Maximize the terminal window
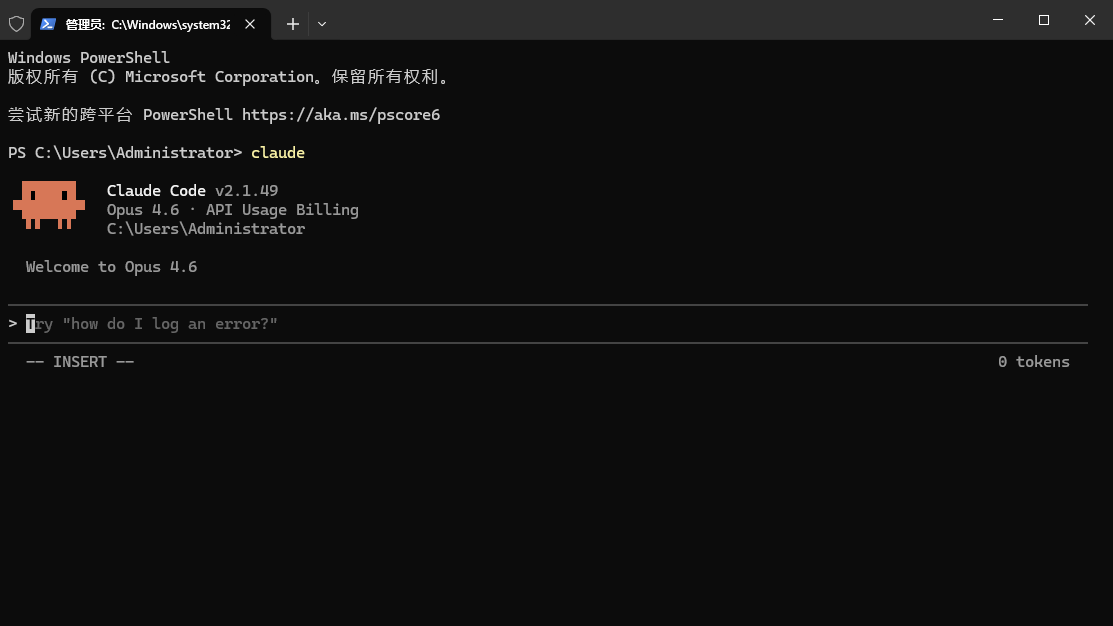Image resolution: width=1113 pixels, height=626 pixels. click(1043, 20)
